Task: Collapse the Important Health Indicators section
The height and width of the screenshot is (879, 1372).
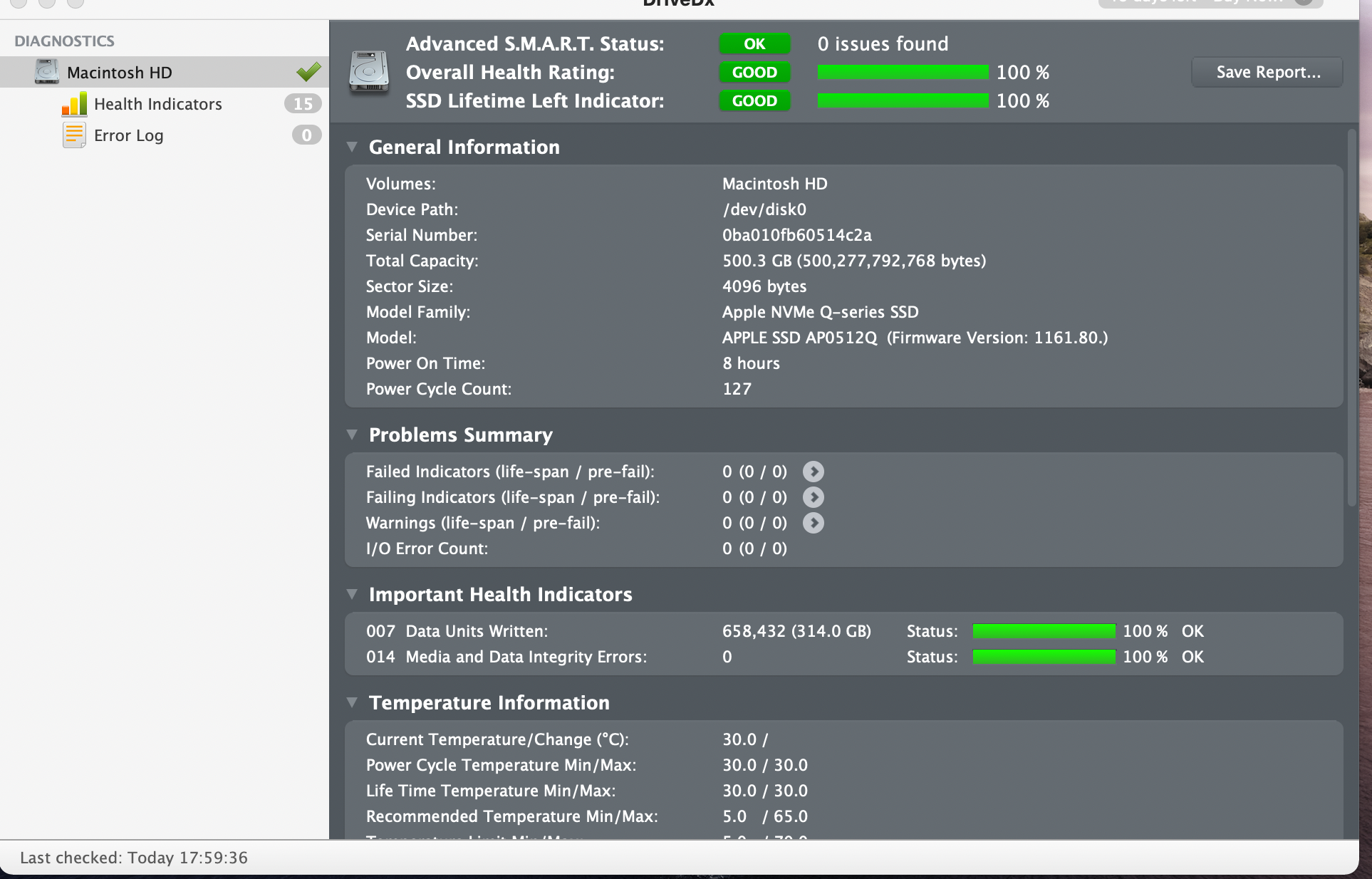Action: click(352, 594)
